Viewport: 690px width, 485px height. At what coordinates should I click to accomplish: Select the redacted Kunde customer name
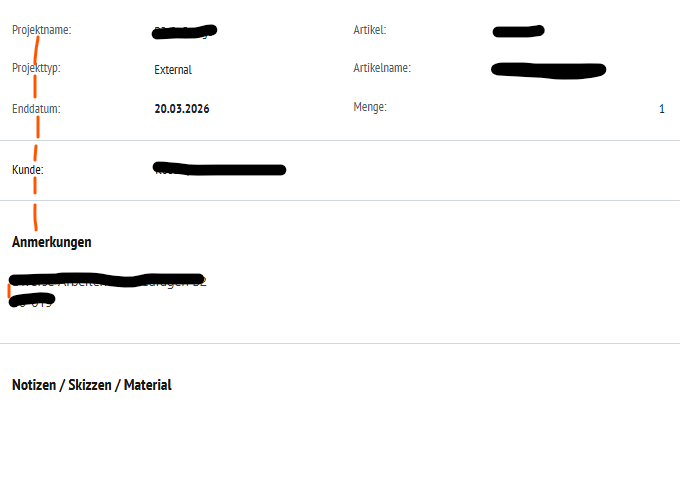[x=219, y=169]
